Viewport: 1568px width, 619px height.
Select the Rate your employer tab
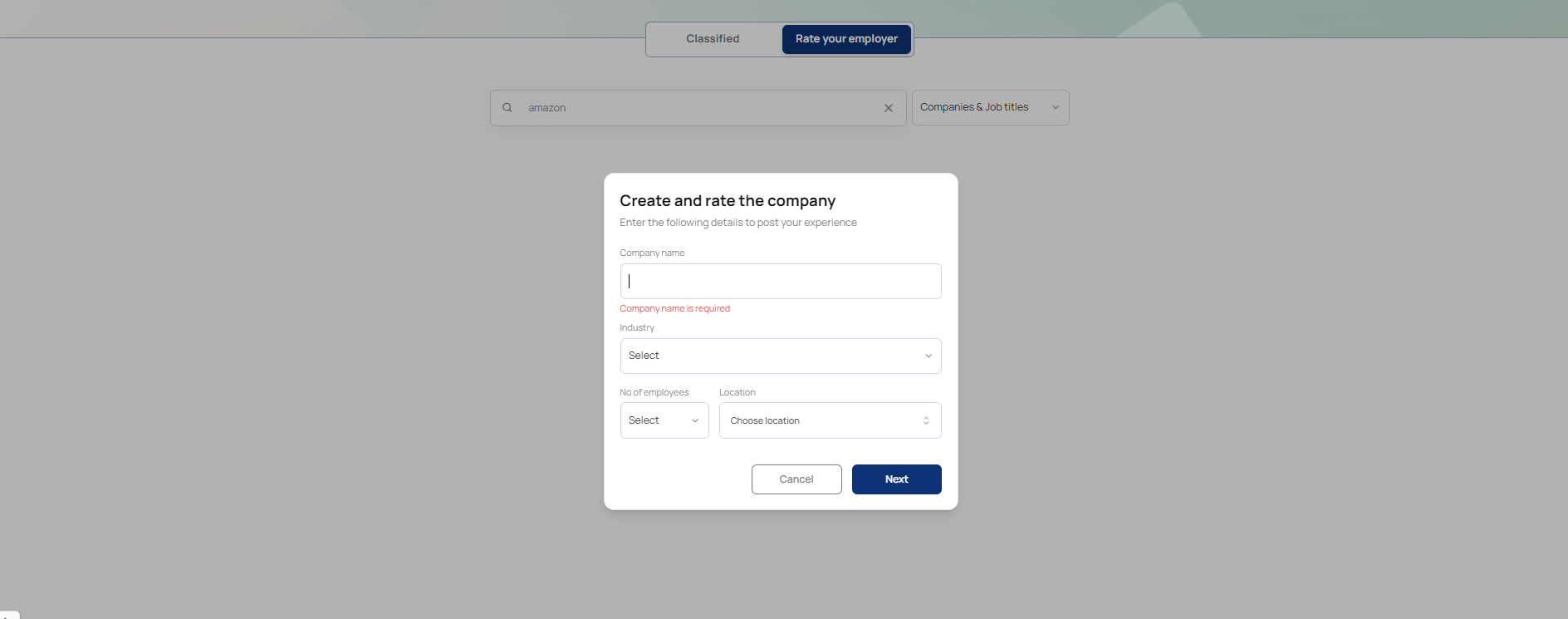846,39
